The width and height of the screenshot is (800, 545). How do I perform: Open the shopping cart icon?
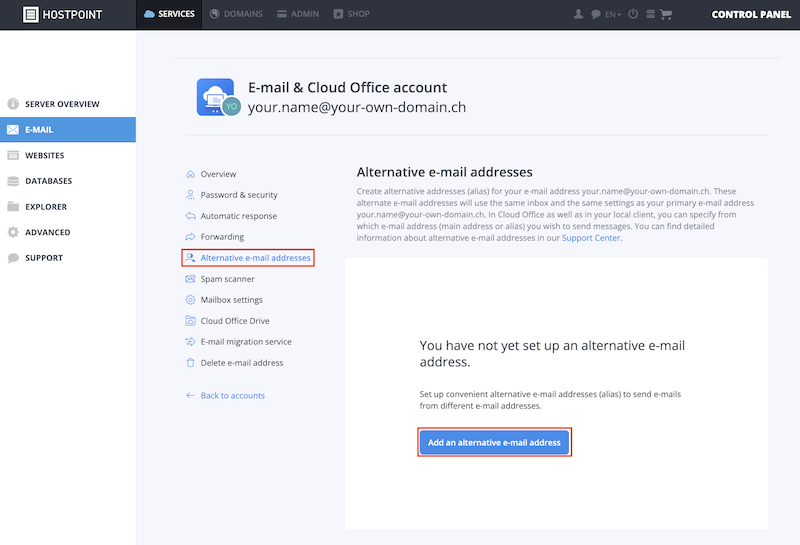[665, 14]
